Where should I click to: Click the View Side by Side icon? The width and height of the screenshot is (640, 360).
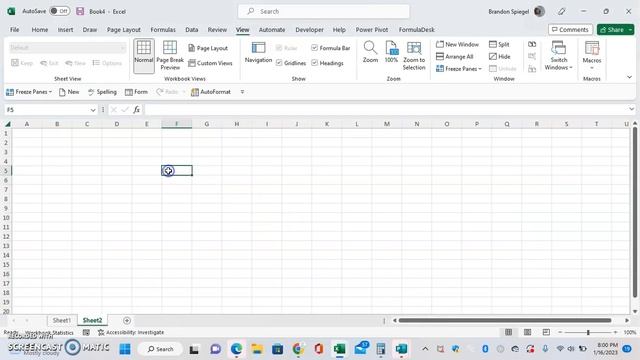(532, 44)
